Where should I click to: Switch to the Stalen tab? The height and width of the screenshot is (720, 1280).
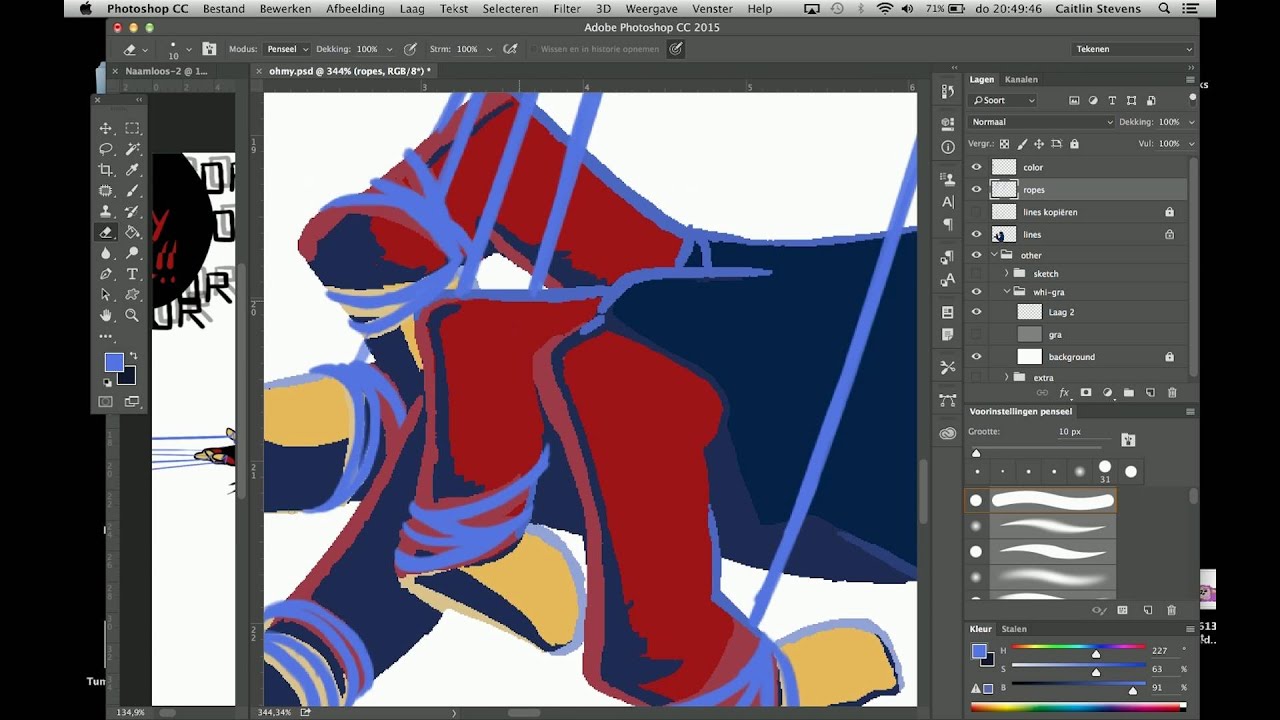(x=1014, y=629)
